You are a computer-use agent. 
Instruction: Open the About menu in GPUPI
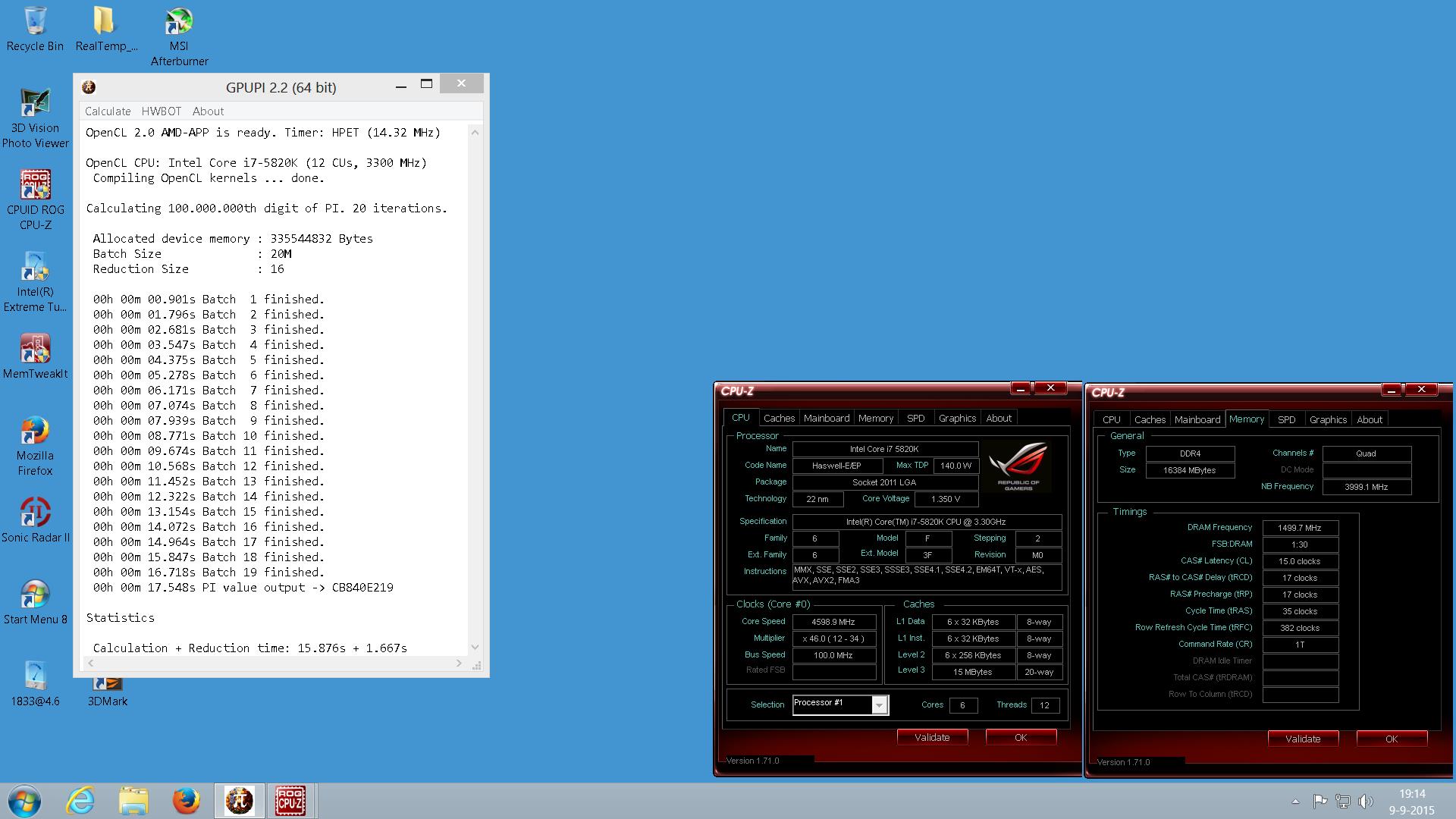pos(208,111)
